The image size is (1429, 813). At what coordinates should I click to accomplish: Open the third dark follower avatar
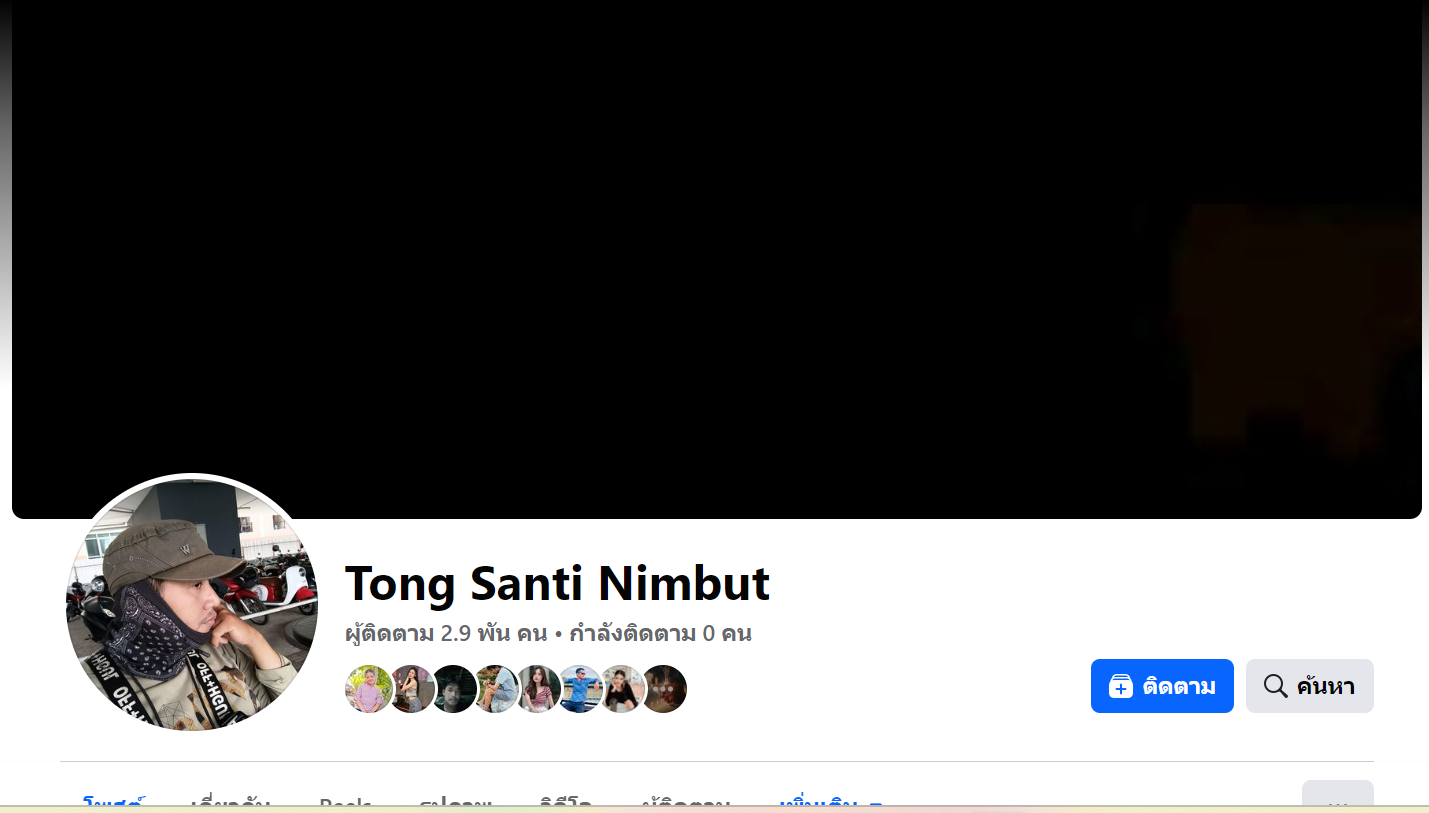coord(453,689)
